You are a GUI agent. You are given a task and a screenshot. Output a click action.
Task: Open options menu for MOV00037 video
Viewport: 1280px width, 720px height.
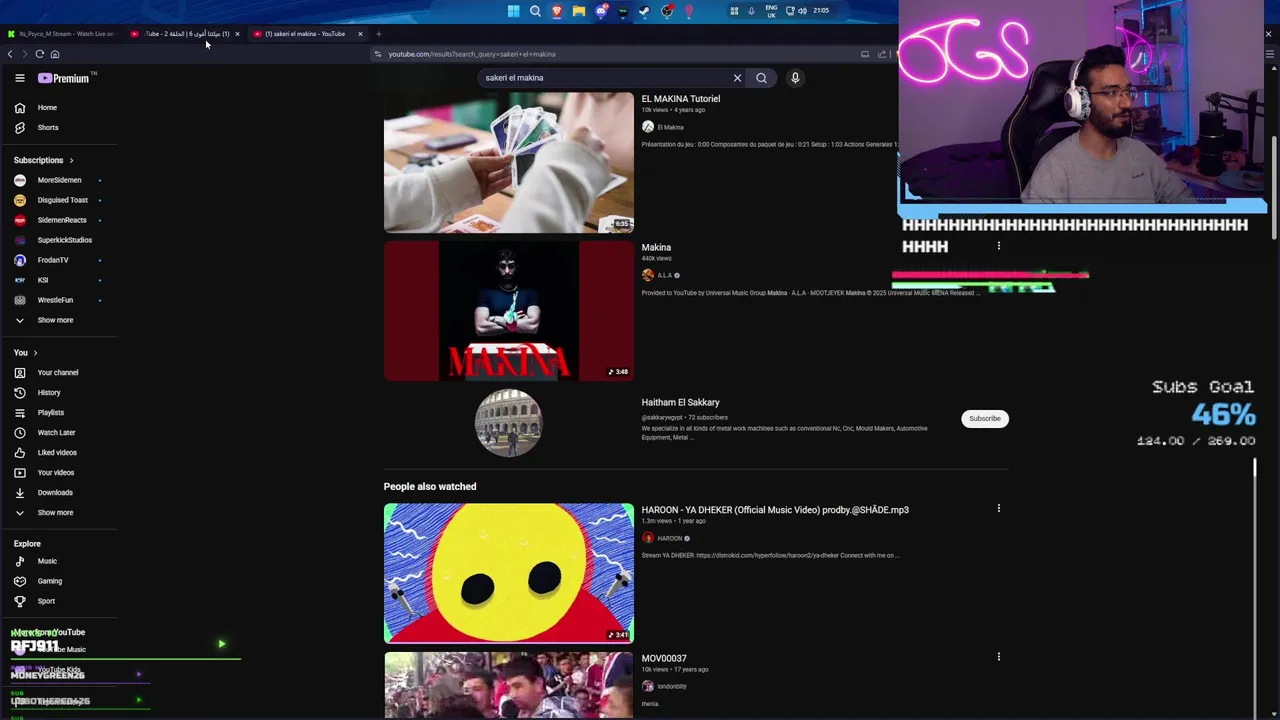[x=998, y=657]
